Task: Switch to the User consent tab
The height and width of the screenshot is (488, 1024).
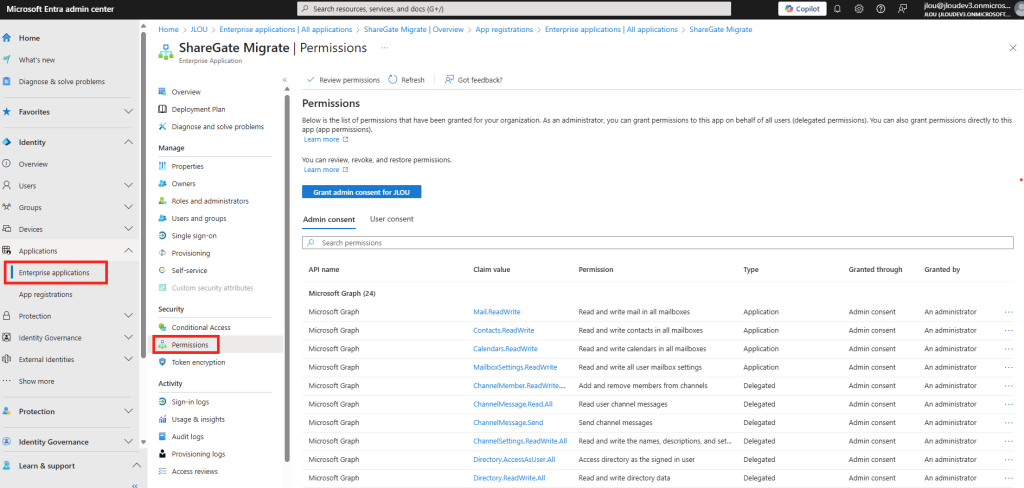Action: coord(392,220)
